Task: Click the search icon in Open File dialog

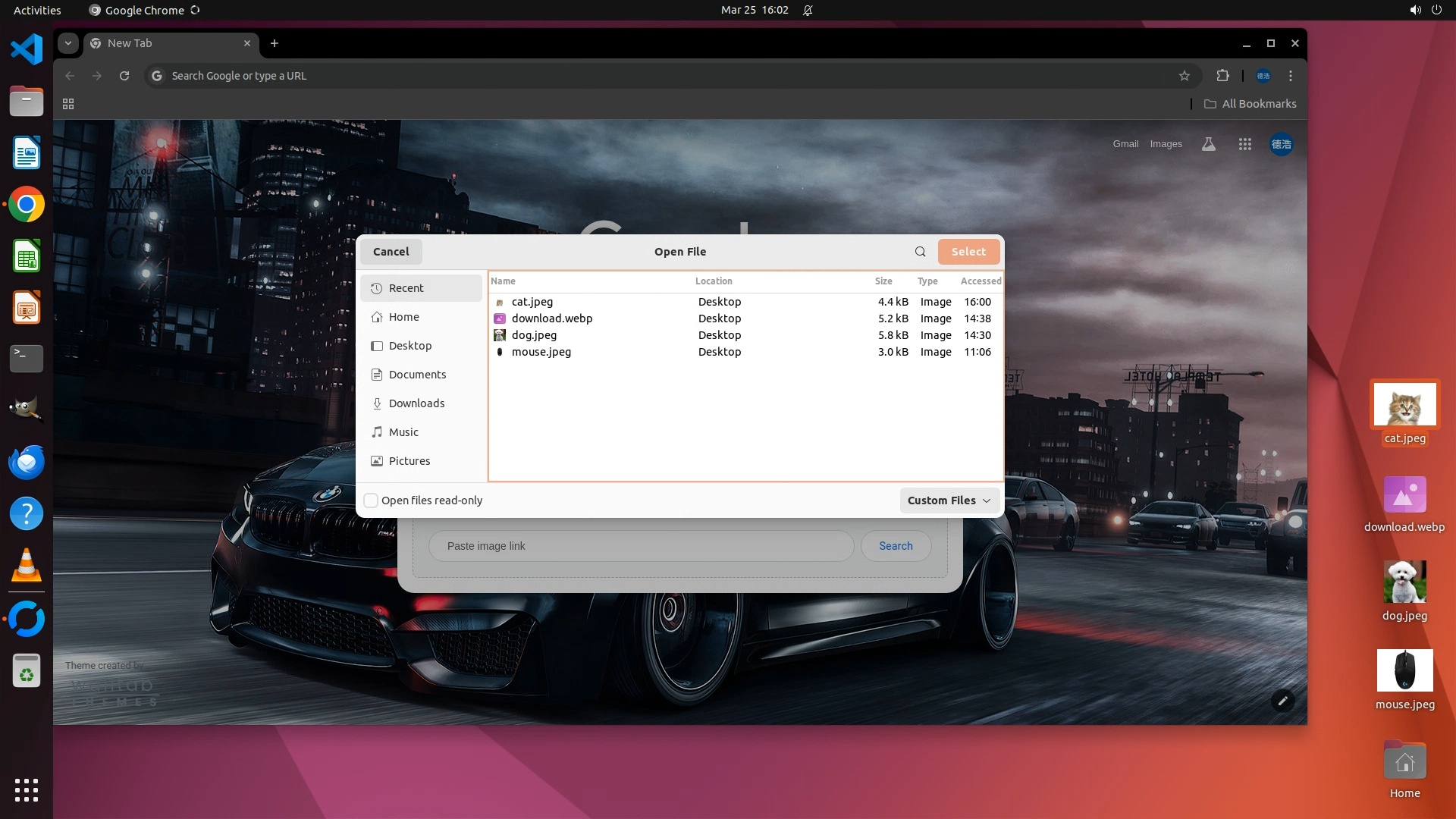Action: [x=920, y=252]
